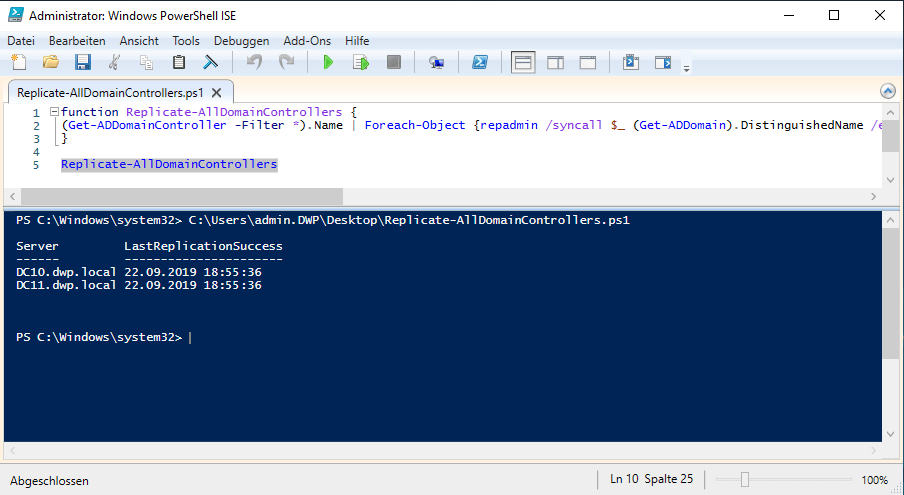Click the zoom slider in status bar
904x495 pixels.
(x=745, y=480)
